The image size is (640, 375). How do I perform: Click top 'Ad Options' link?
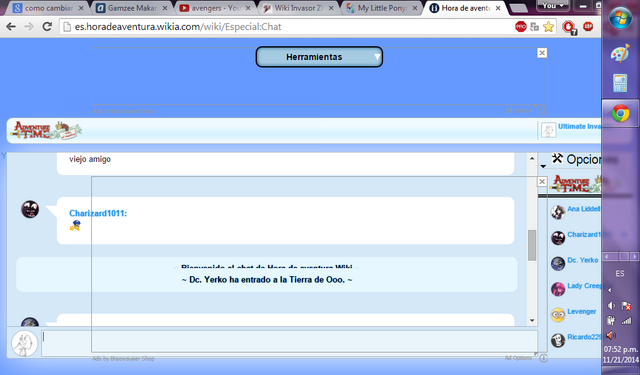pyautogui.click(x=519, y=111)
